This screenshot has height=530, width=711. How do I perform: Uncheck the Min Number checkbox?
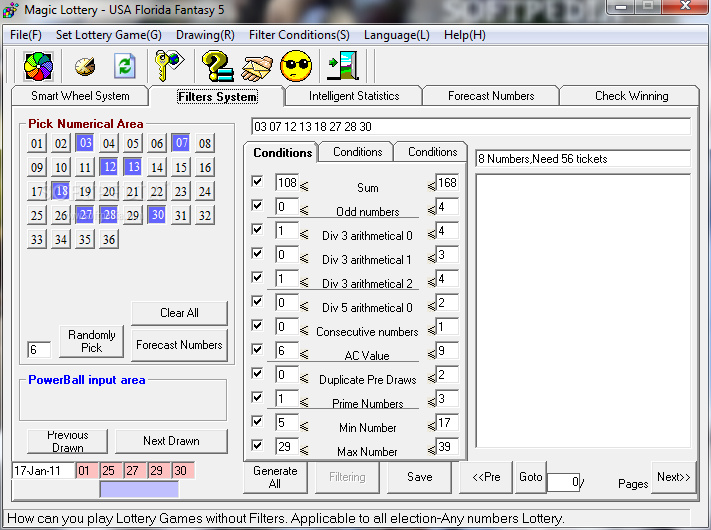click(257, 422)
